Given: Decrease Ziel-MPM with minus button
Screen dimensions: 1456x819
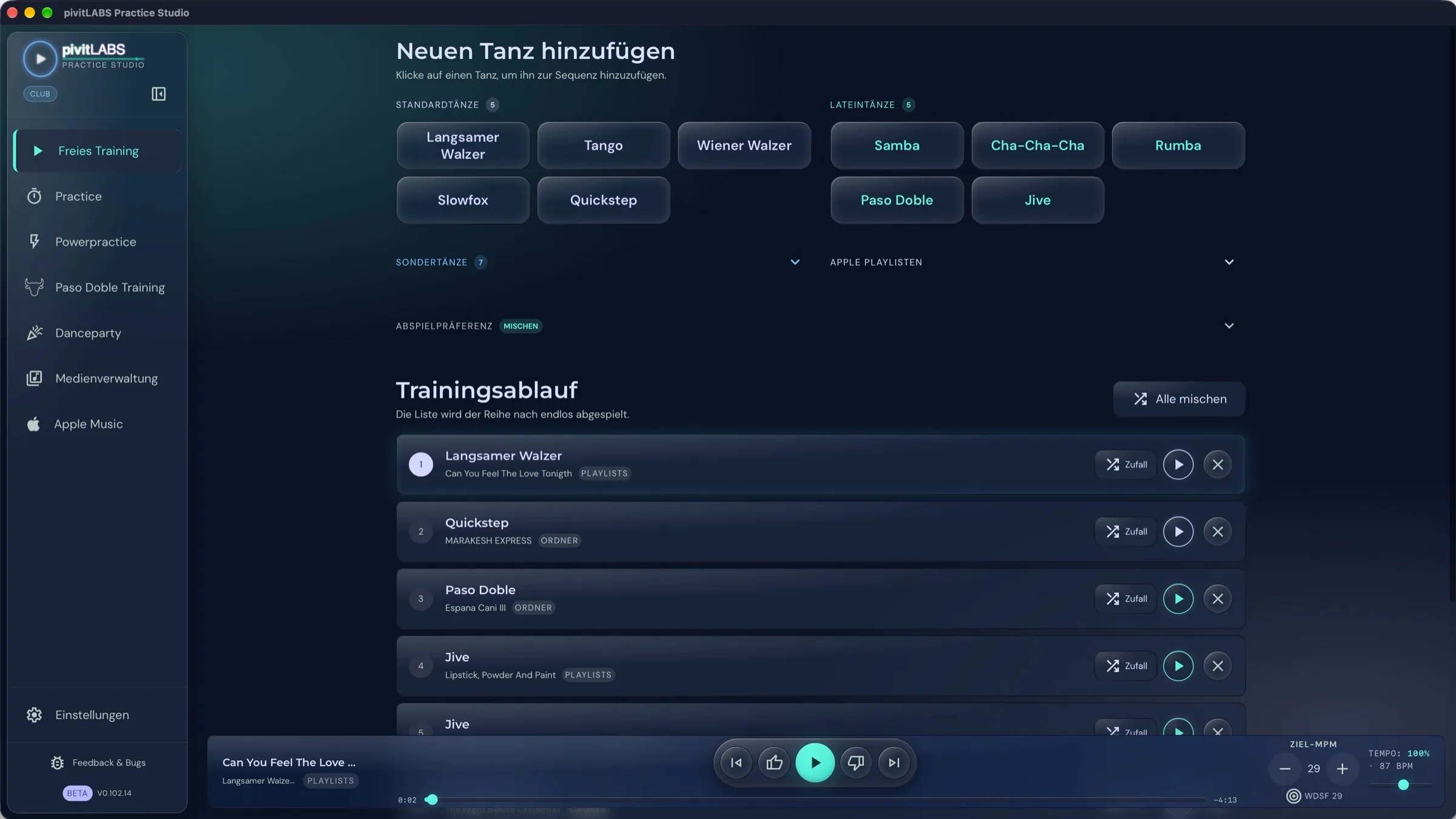Looking at the screenshot, I should tap(1284, 769).
